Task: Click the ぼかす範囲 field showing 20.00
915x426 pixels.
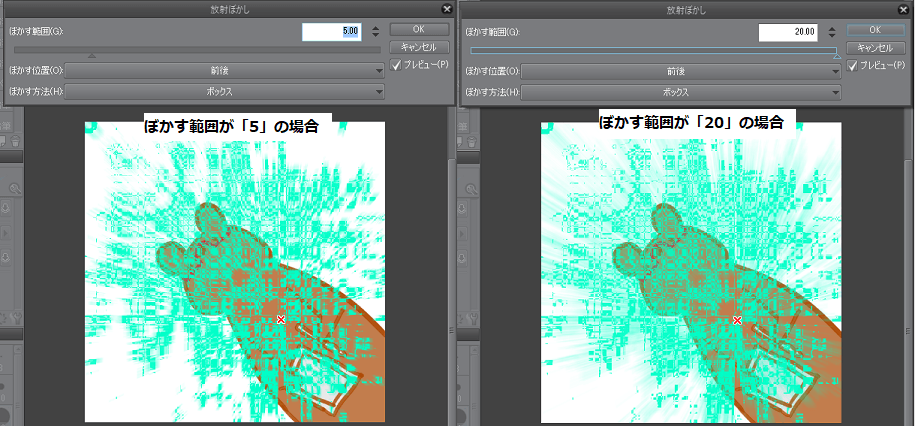Action: click(x=788, y=32)
